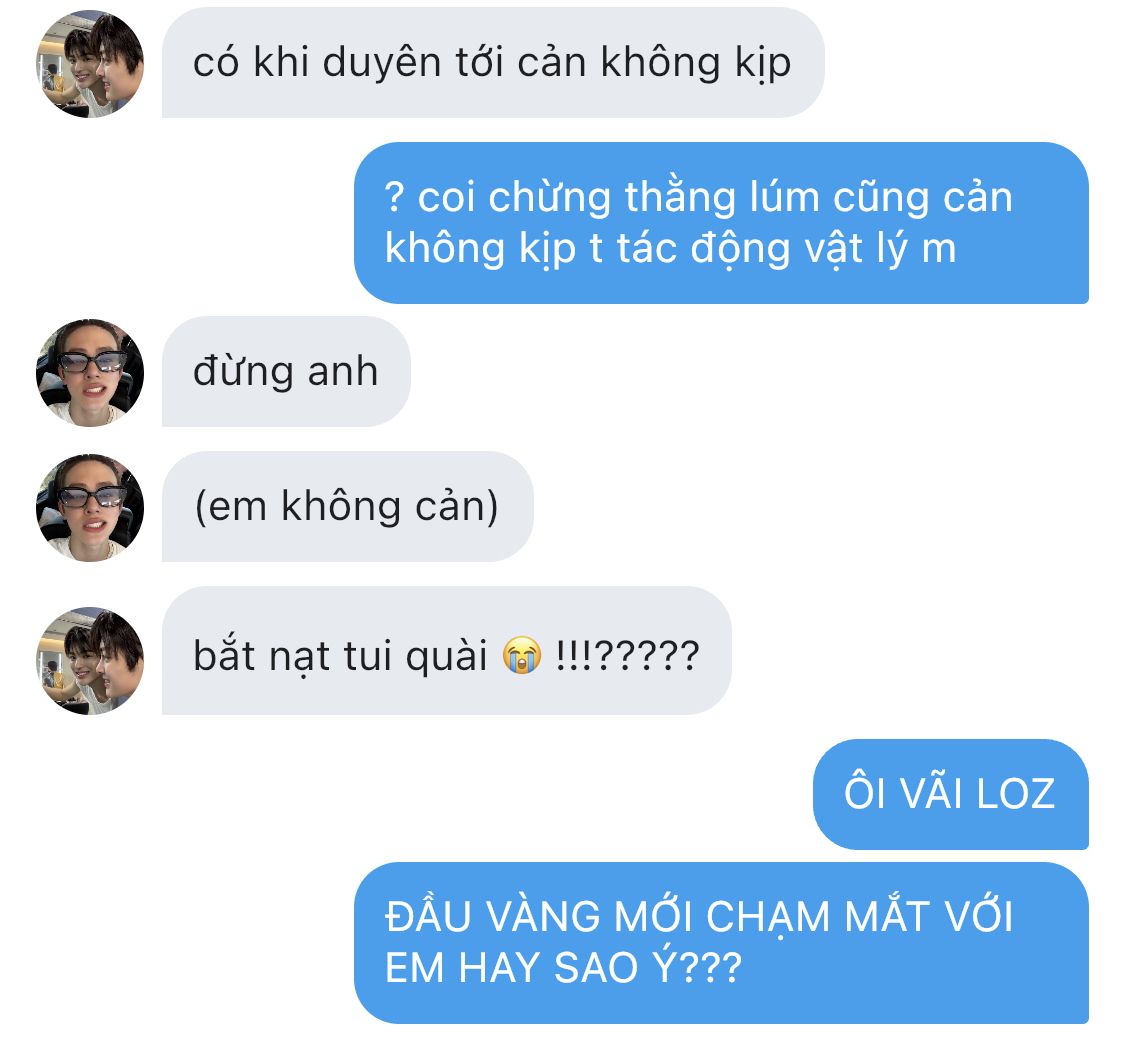Click the word "duyên" in the first message
The width and height of the screenshot is (1125, 1044).
(x=382, y=64)
